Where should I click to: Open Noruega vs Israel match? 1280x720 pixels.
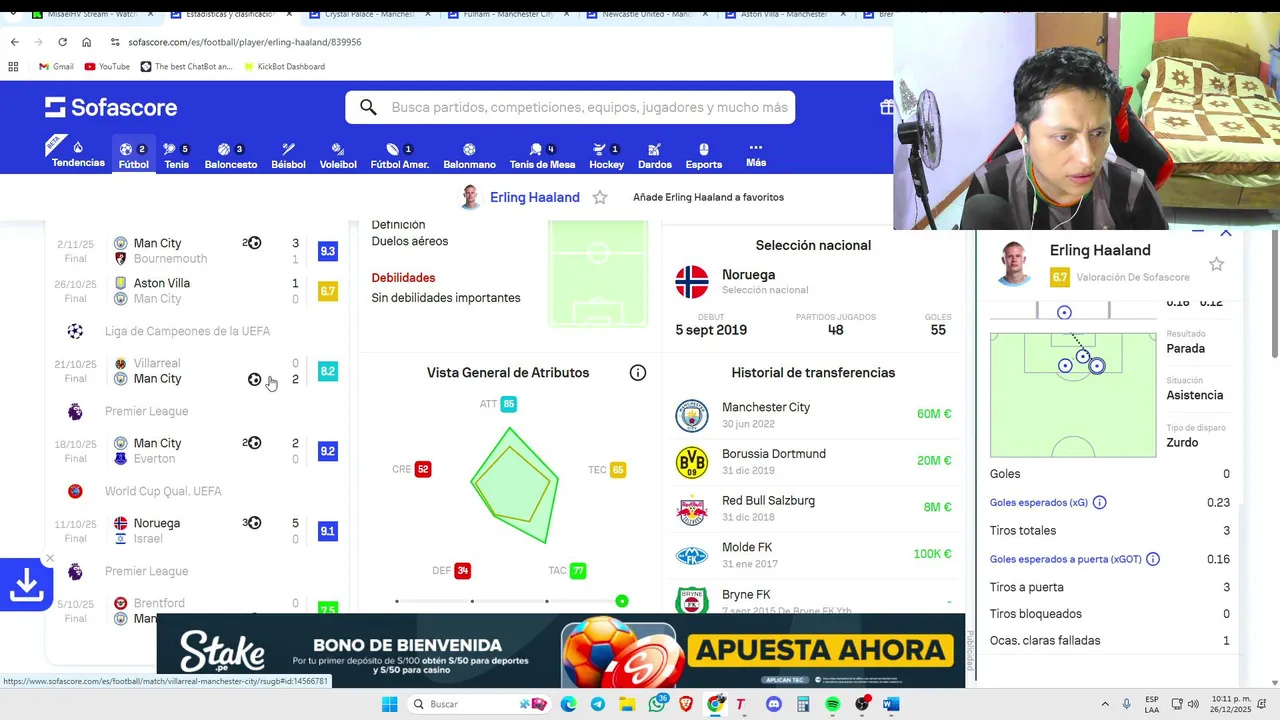tap(196, 531)
